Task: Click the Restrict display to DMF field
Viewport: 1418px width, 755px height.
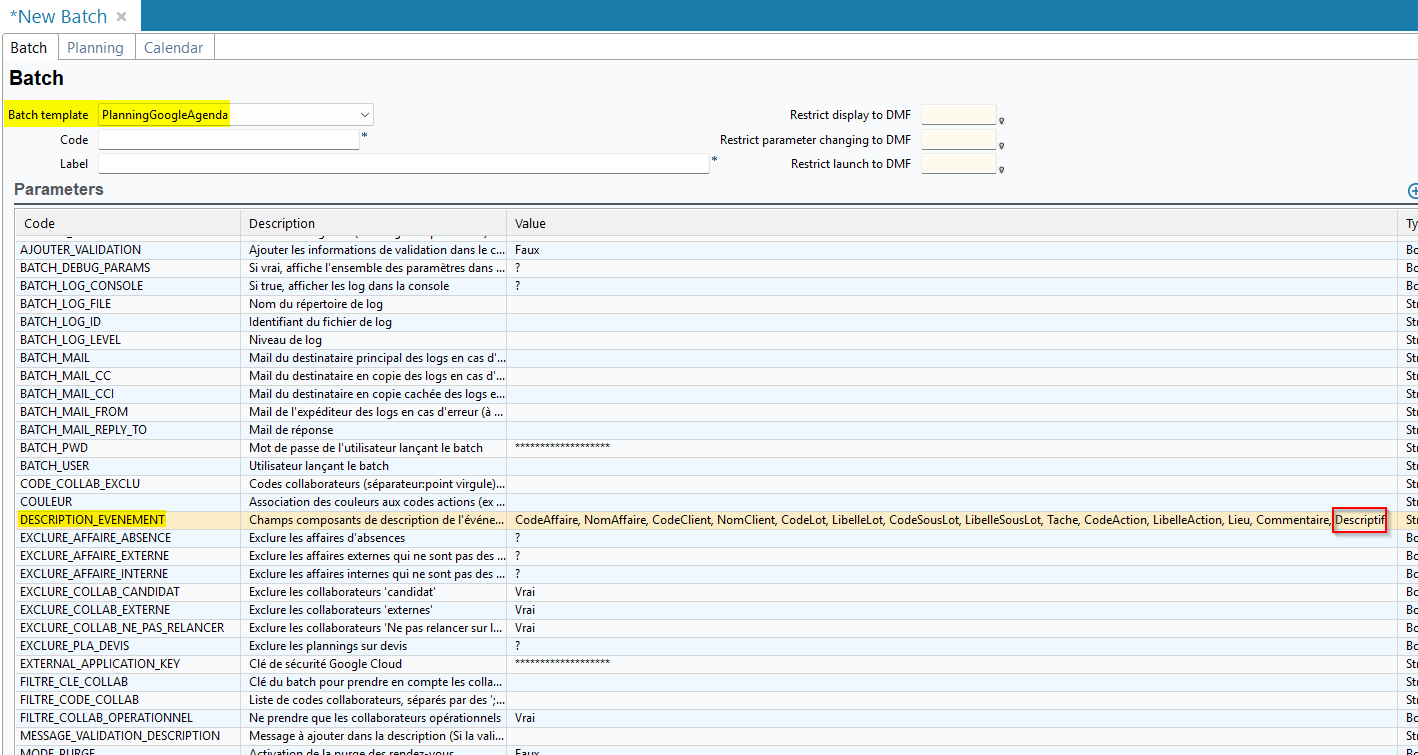Action: (958, 115)
